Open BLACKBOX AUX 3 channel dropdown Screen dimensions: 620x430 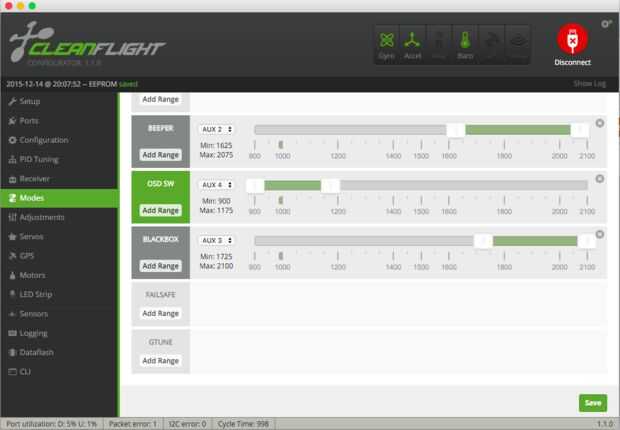click(x=216, y=240)
